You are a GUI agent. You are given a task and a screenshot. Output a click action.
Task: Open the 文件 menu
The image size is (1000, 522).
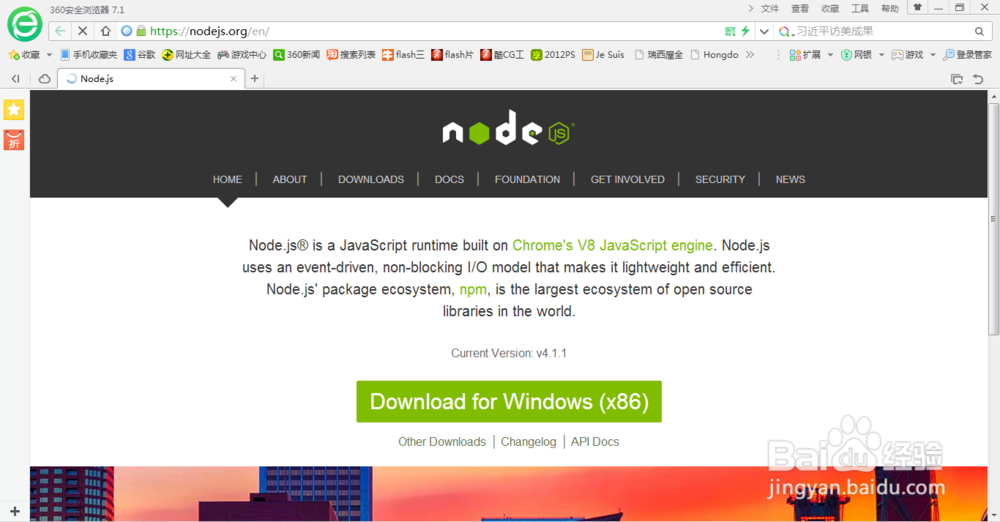[x=770, y=8]
